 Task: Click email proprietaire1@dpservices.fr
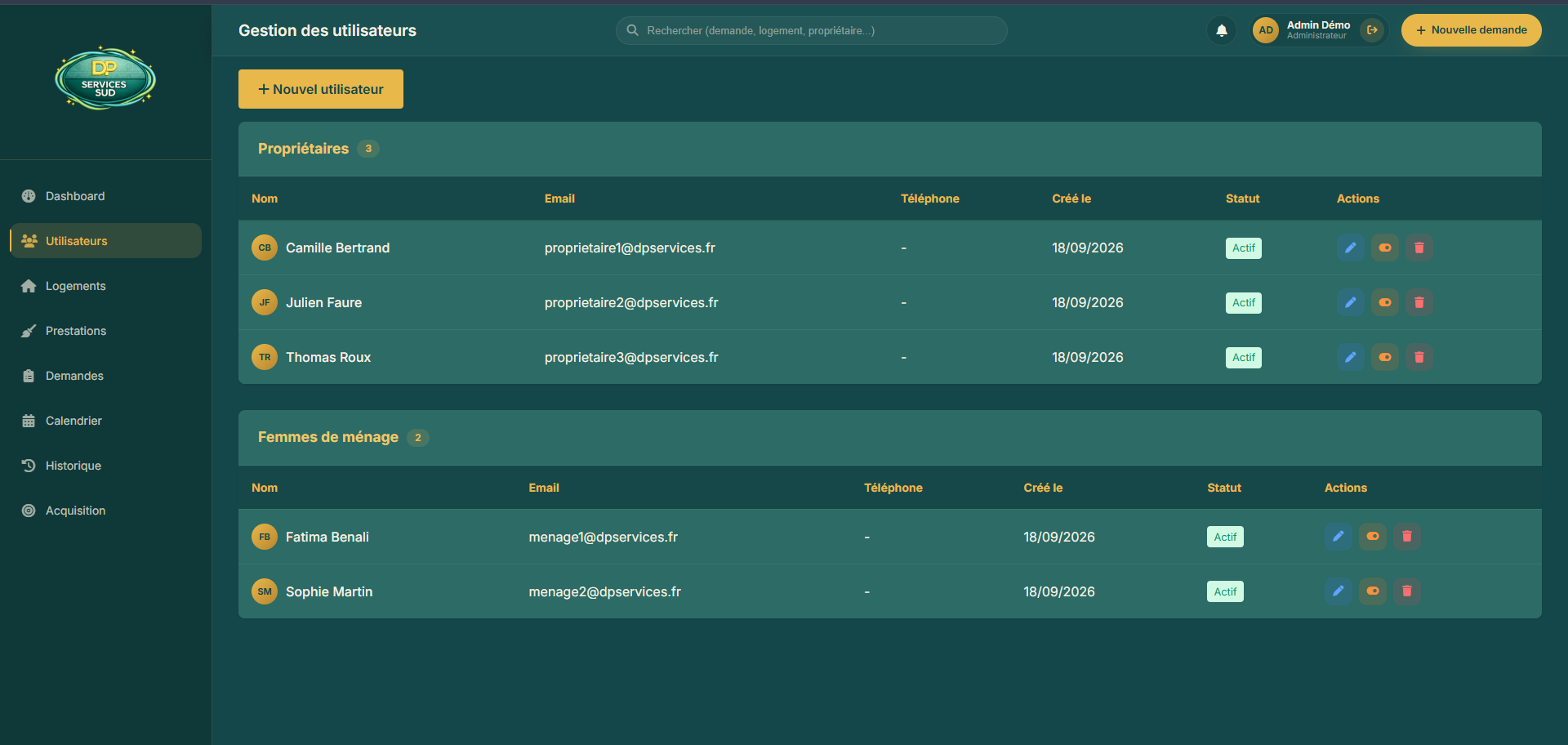630,248
